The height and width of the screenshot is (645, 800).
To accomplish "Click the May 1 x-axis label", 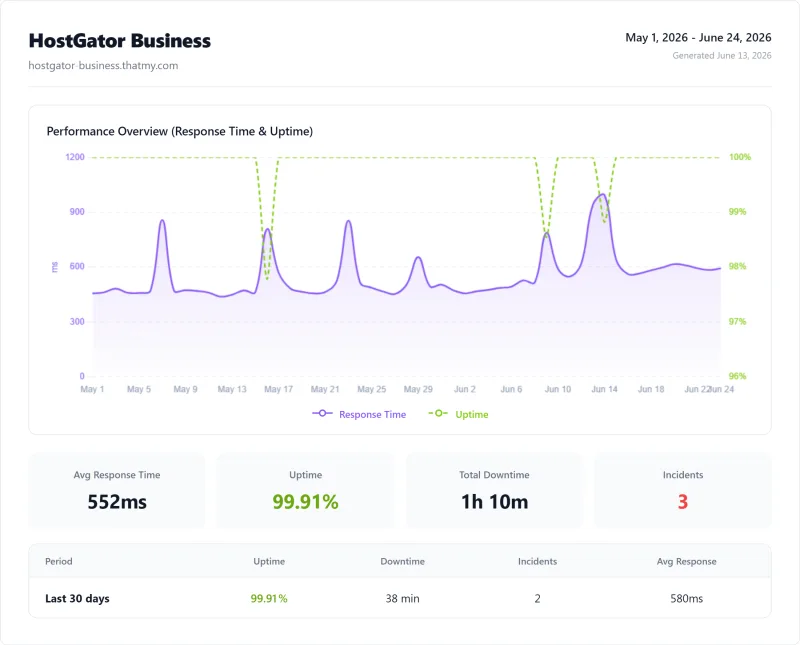I will tap(92, 389).
